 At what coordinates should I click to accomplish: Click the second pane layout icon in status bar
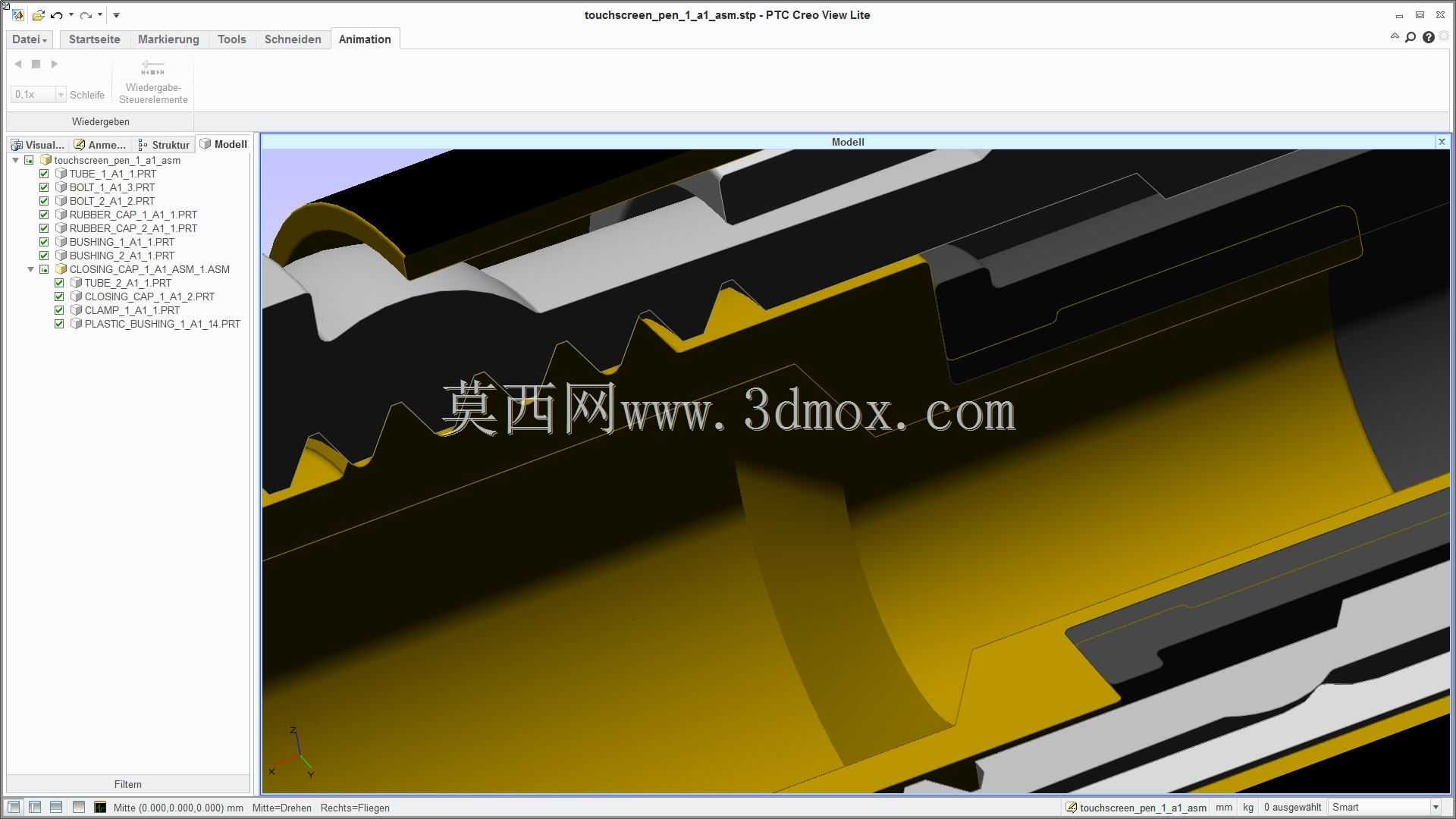[x=35, y=807]
